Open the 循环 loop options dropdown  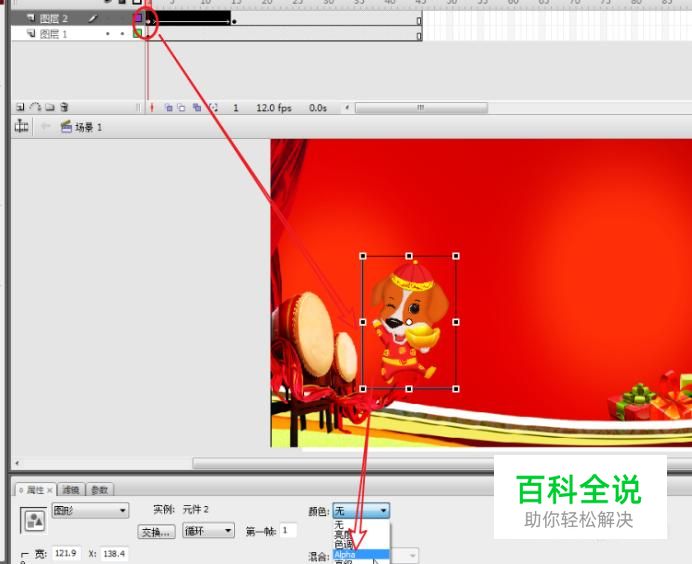pyautogui.click(x=208, y=530)
